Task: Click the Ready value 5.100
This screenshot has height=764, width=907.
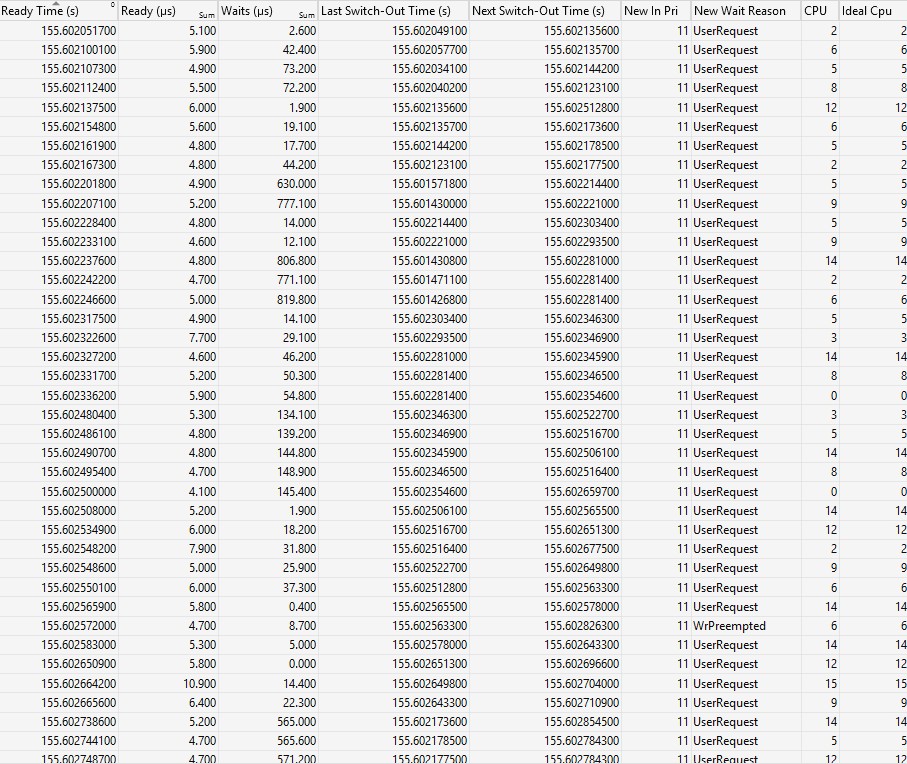Action: (202, 31)
